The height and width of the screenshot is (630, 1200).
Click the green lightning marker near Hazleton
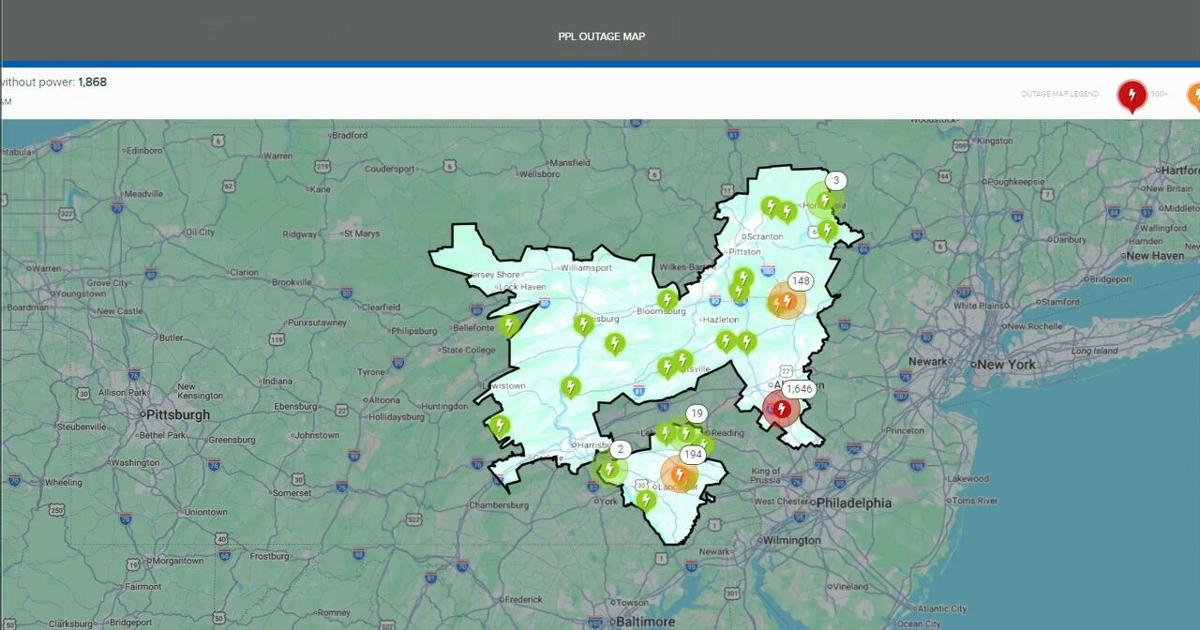pos(726,341)
